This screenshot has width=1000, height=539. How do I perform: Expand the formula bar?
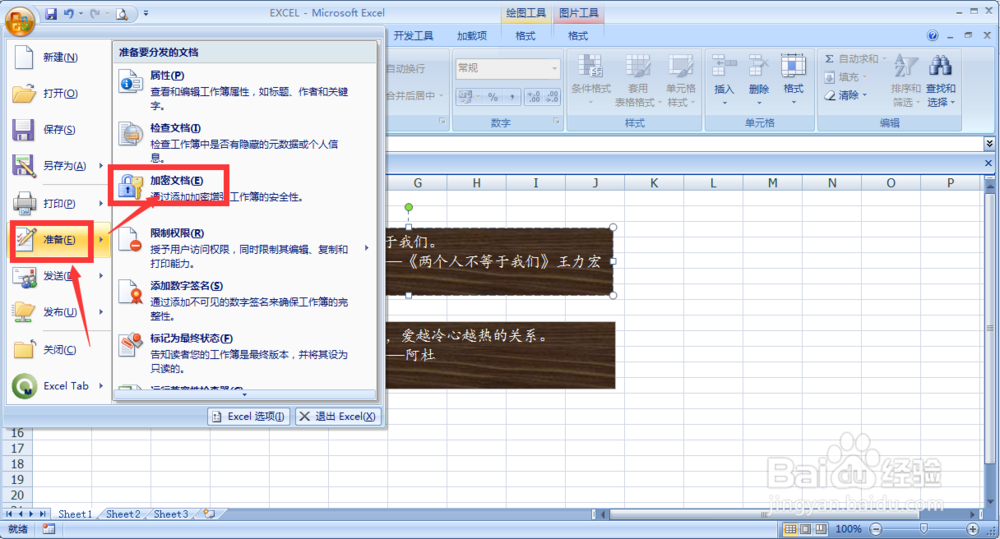(989, 143)
